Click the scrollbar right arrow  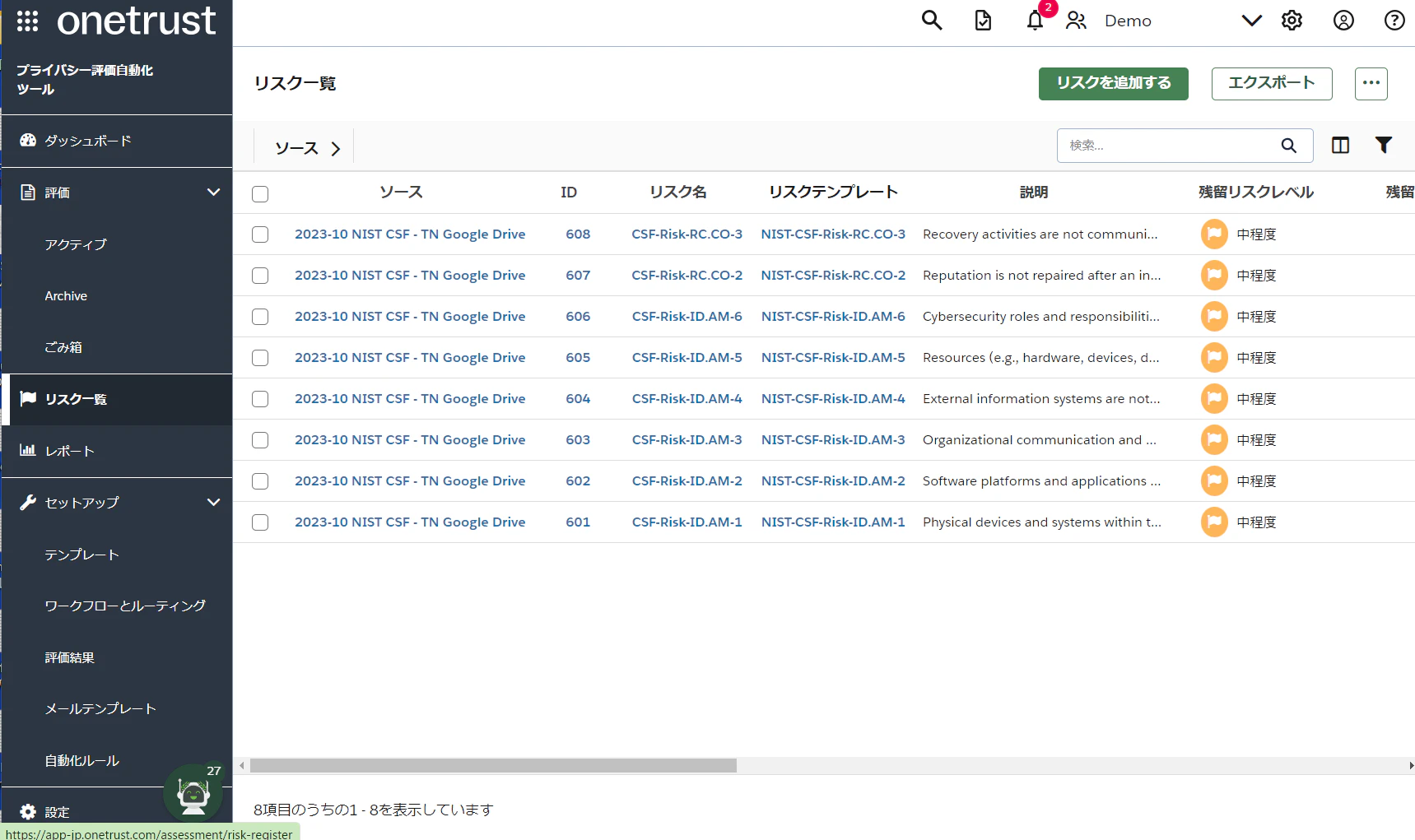pyautogui.click(x=1410, y=766)
